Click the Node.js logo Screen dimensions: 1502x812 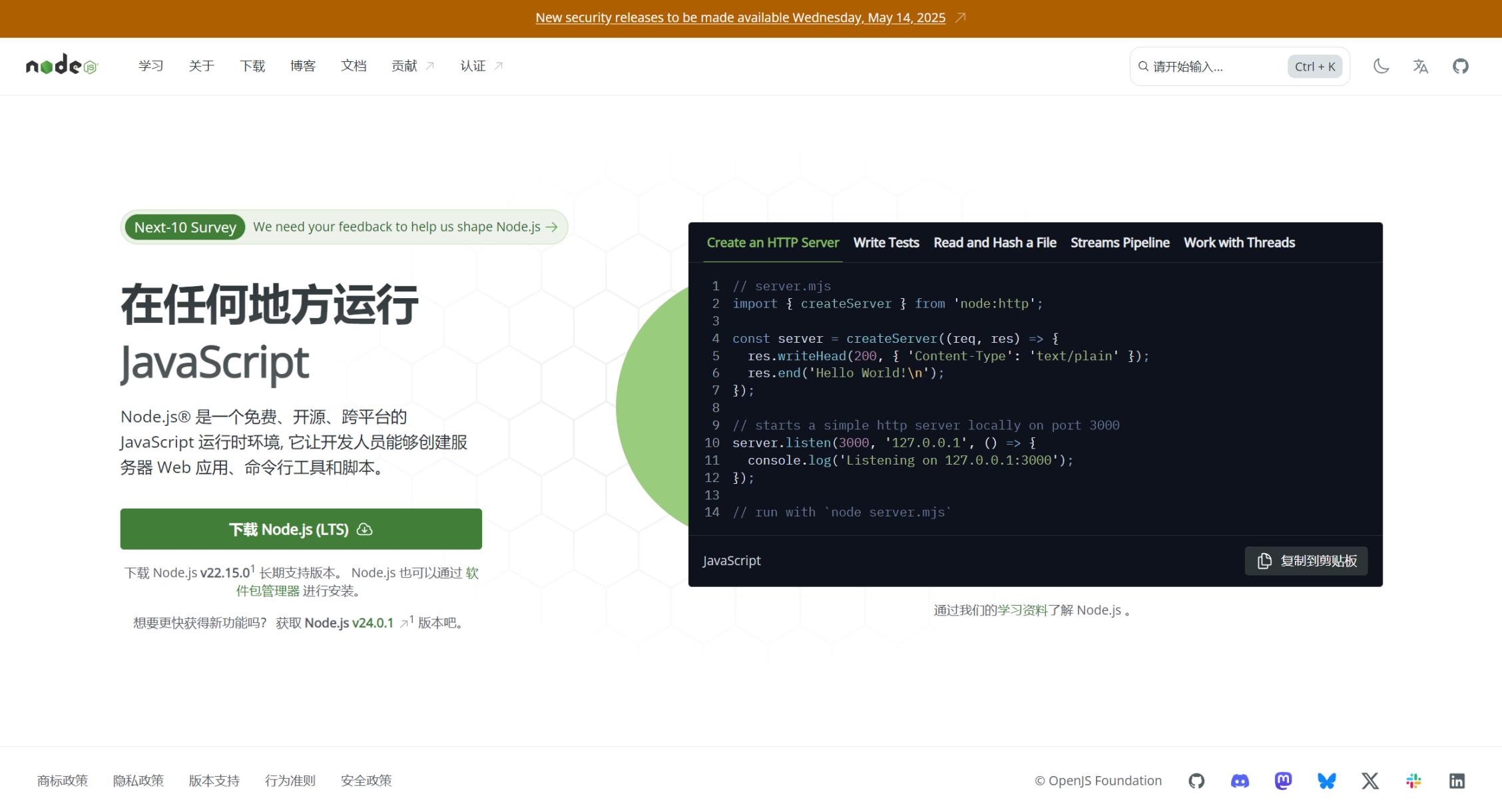coord(61,65)
